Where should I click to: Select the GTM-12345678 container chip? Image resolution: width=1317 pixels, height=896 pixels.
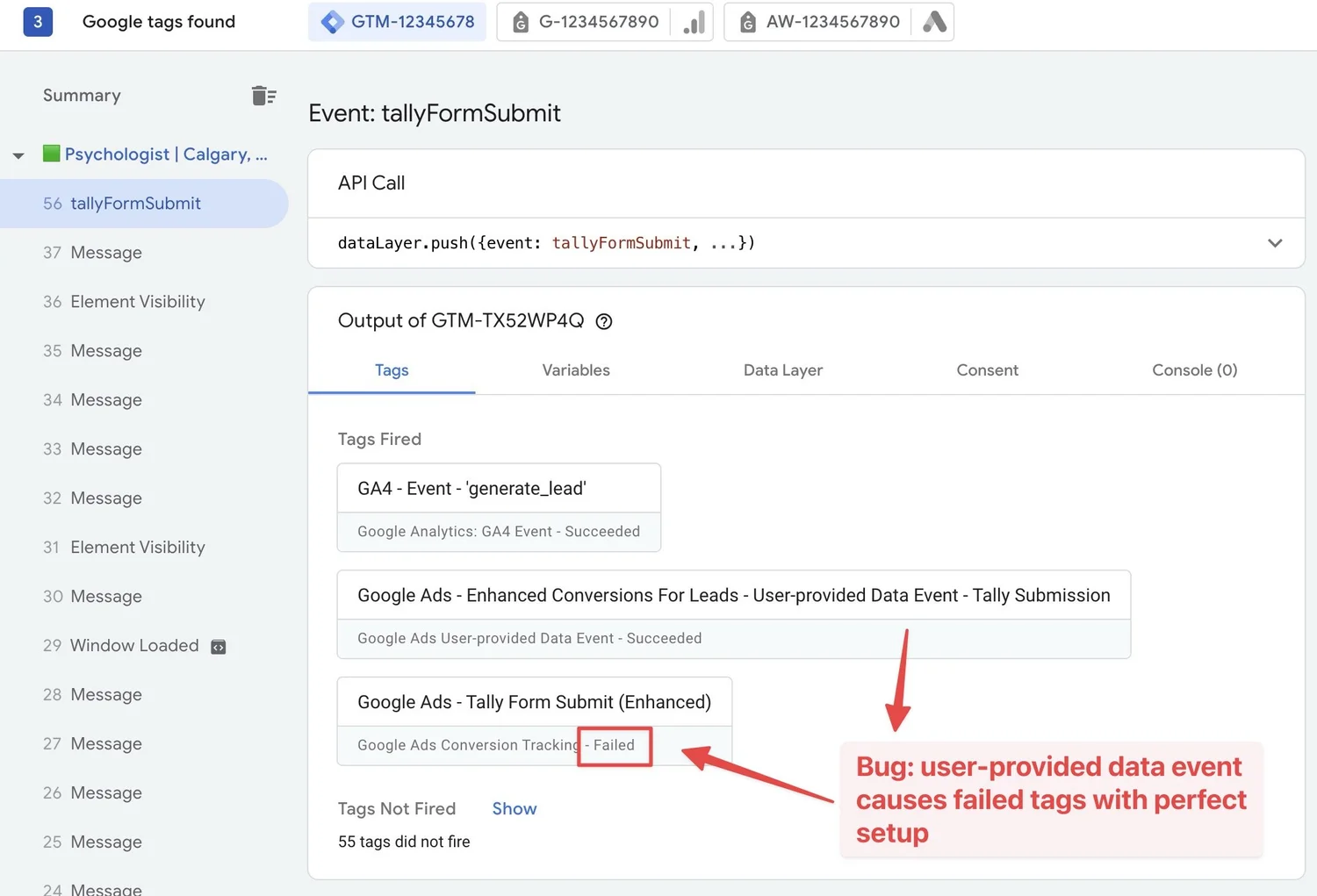[396, 22]
